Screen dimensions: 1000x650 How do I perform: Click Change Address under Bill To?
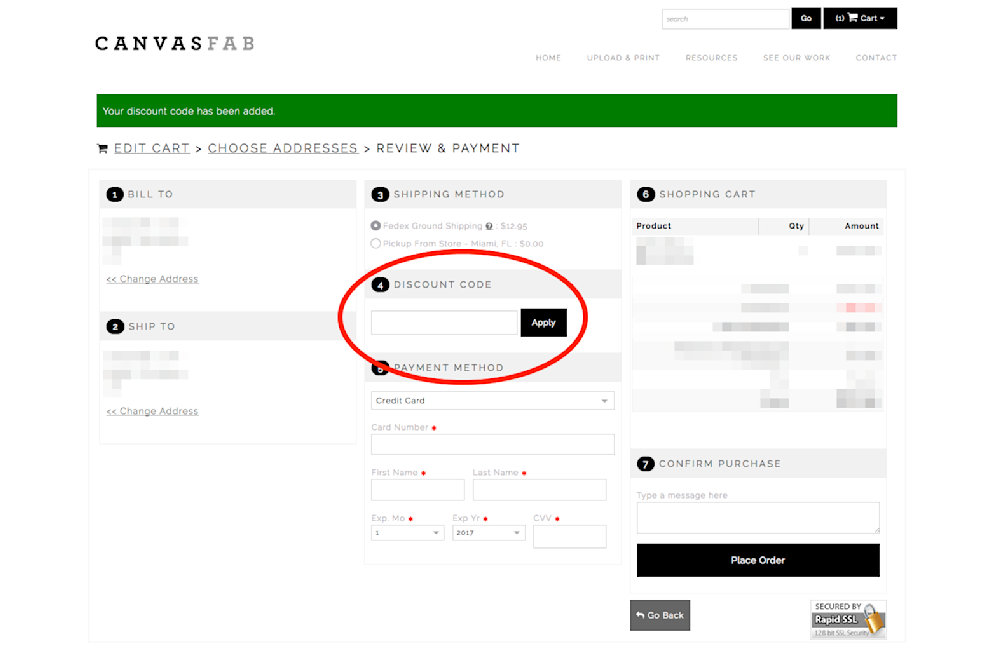152,279
